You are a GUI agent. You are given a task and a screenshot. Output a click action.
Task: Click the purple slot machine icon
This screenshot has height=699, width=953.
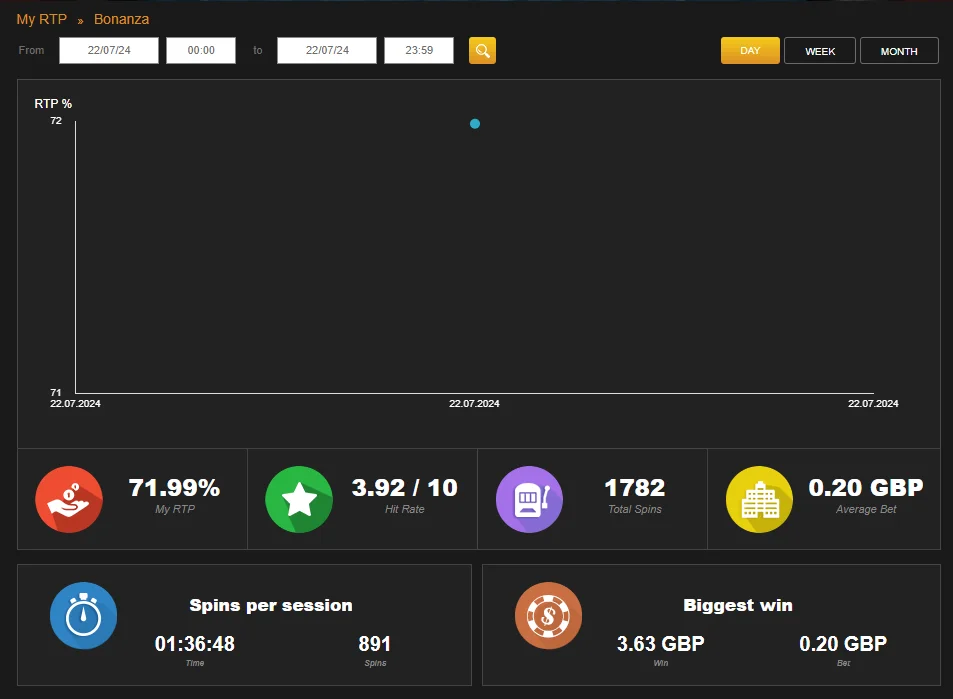(529, 500)
